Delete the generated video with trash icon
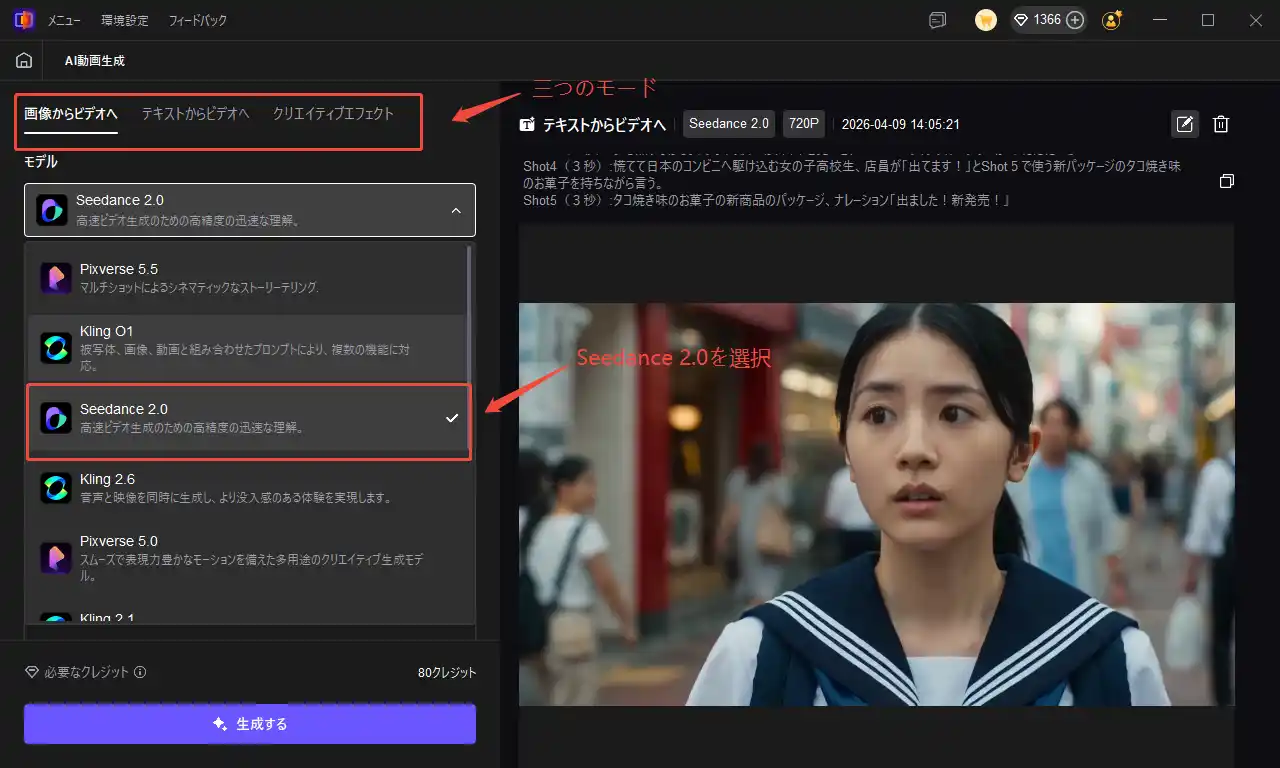 point(1220,124)
